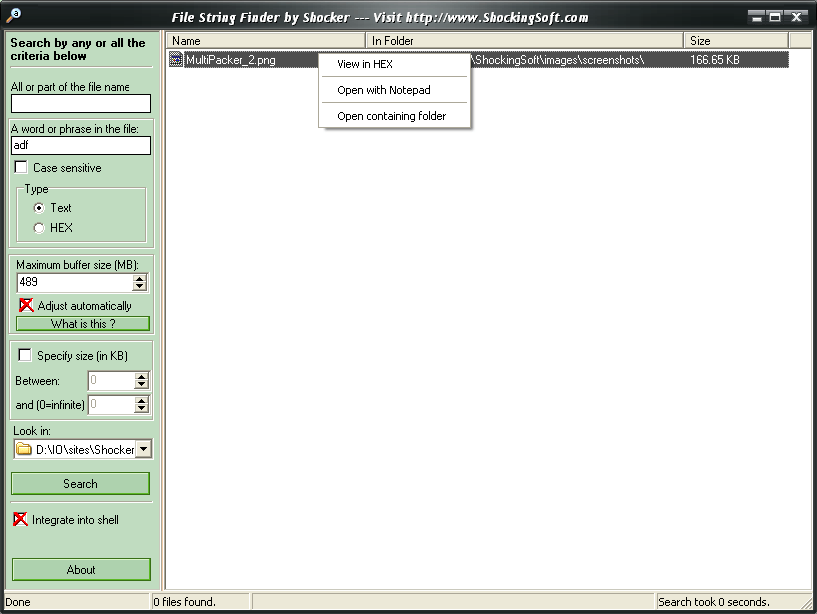
Task: Decrease the Between size value
Action: point(141,385)
